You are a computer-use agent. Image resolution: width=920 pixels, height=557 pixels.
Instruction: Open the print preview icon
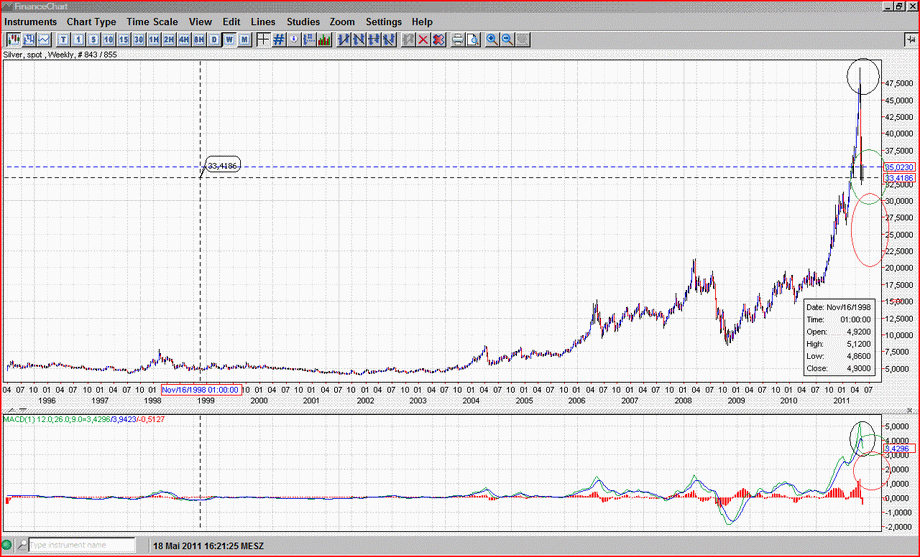coord(473,39)
